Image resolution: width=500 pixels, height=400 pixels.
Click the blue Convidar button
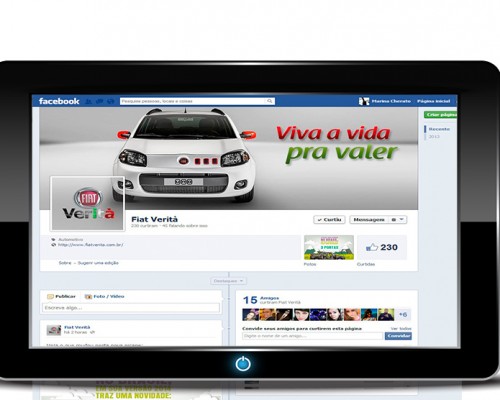[x=398, y=336]
